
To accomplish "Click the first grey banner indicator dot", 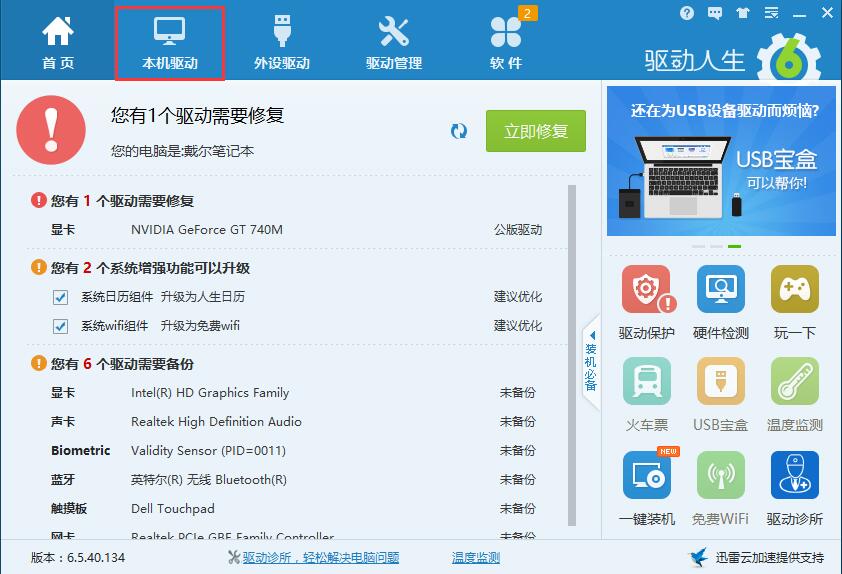I will coord(698,246).
